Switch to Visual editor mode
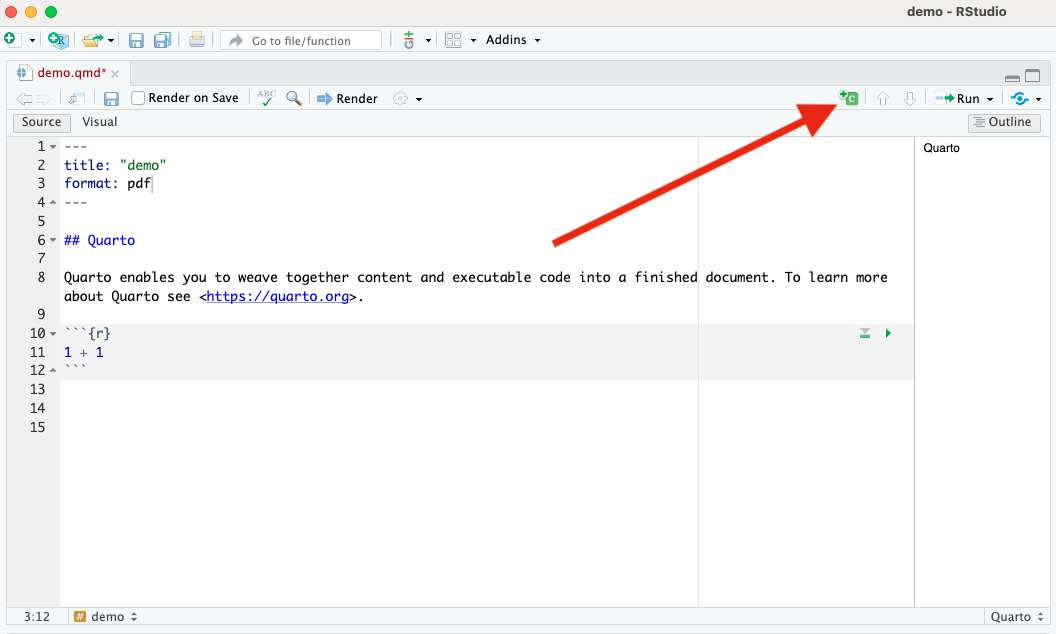Screen dimensions: 1056x634 click(99, 122)
